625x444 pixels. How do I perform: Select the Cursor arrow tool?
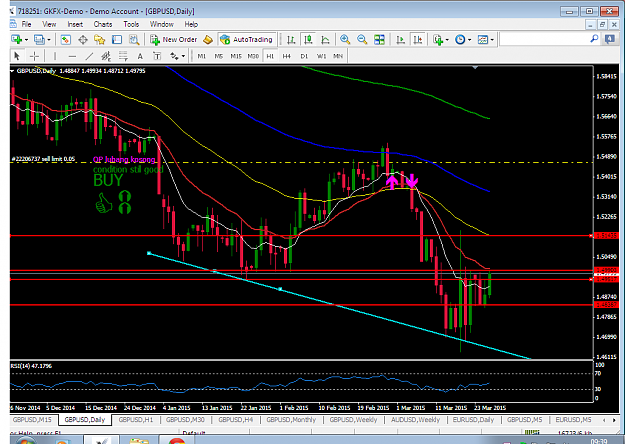pyautogui.click(x=17, y=56)
